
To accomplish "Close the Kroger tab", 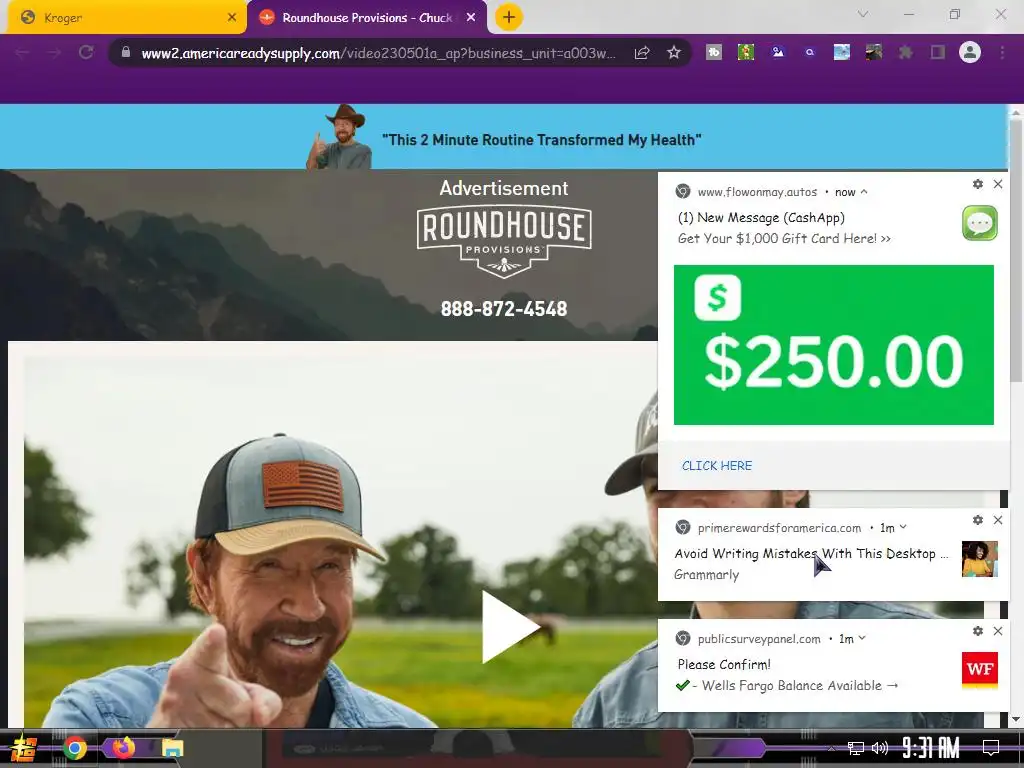I will (232, 18).
